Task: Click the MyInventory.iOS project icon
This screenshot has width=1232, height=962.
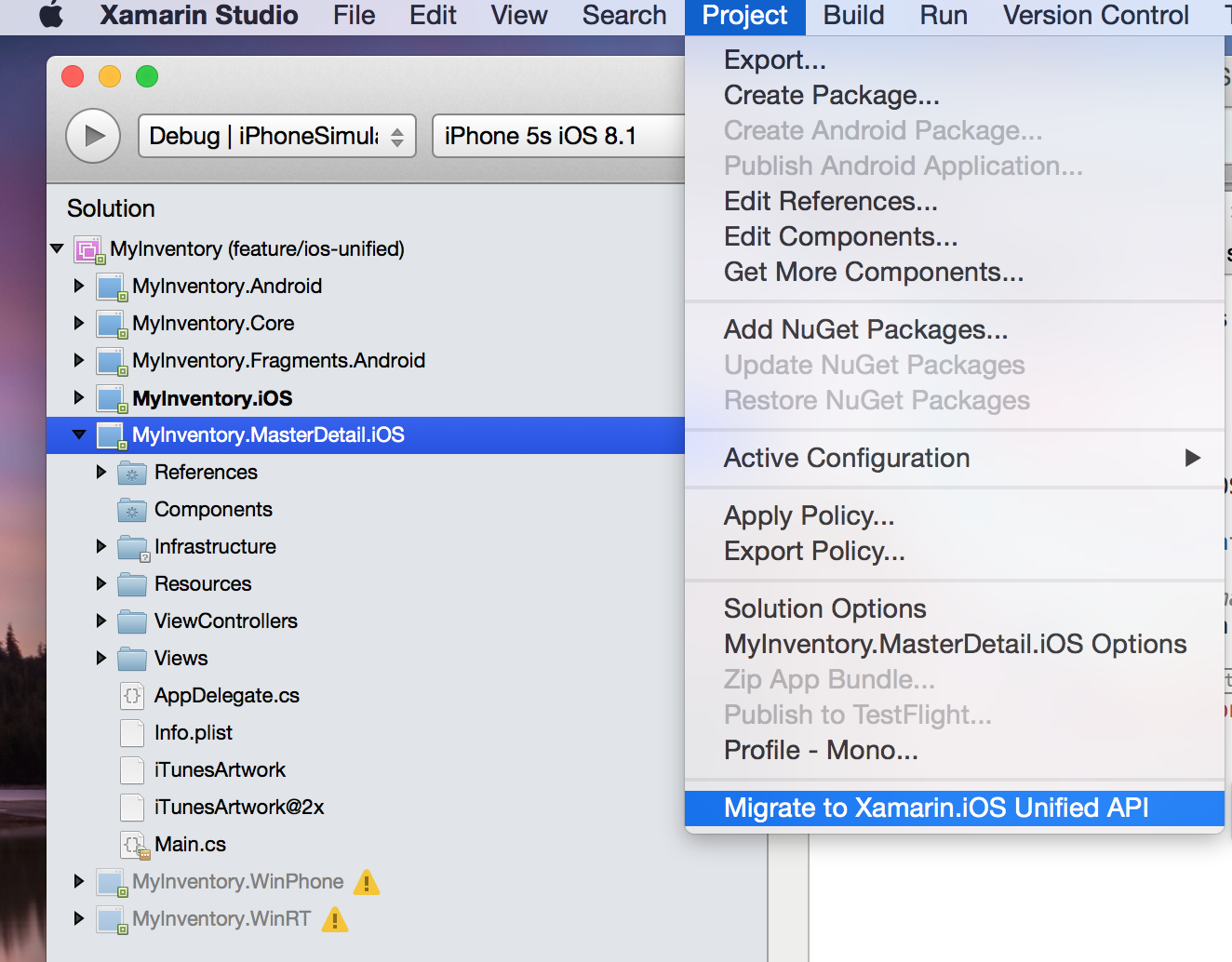Action: coord(112,398)
